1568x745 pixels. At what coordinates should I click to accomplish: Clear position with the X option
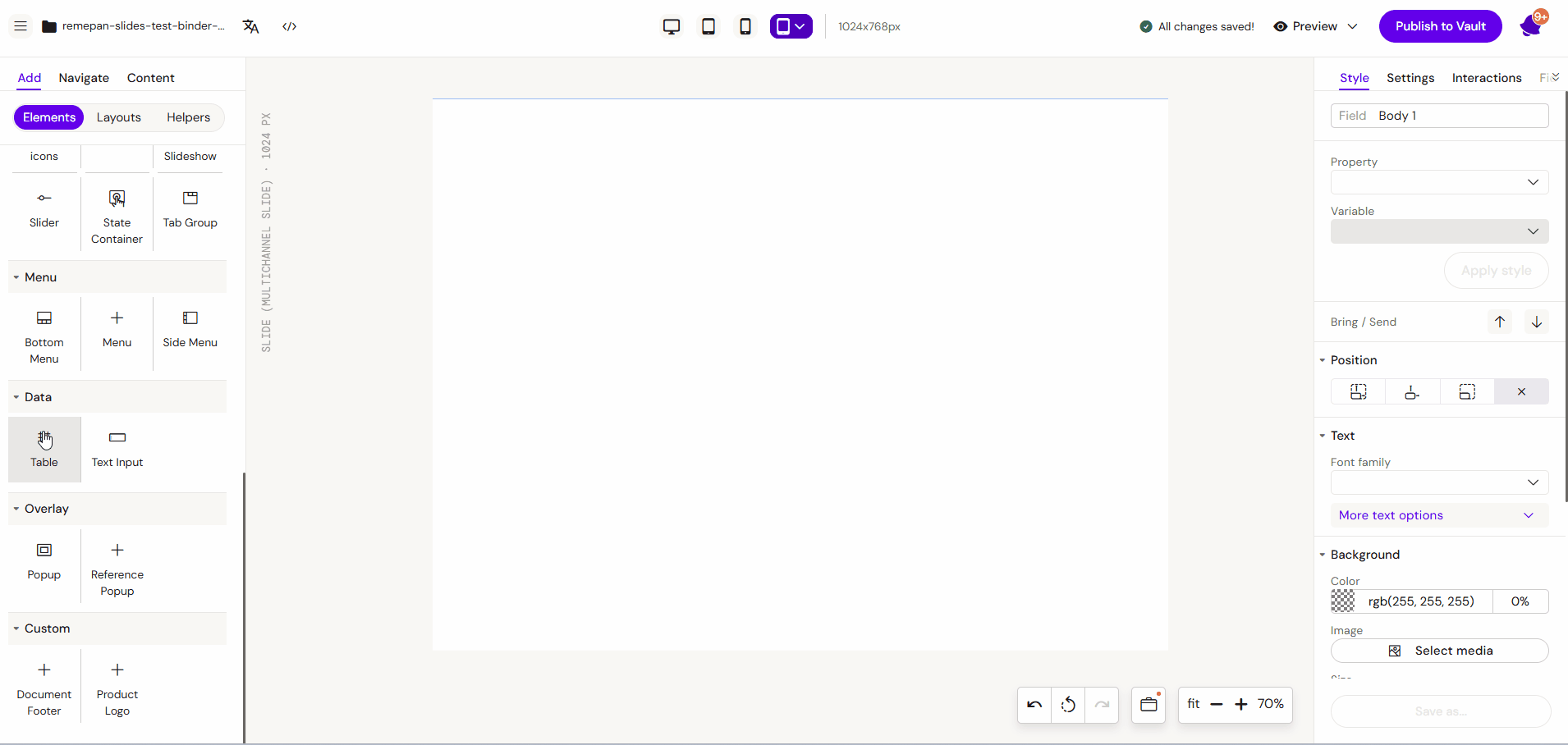1521,391
